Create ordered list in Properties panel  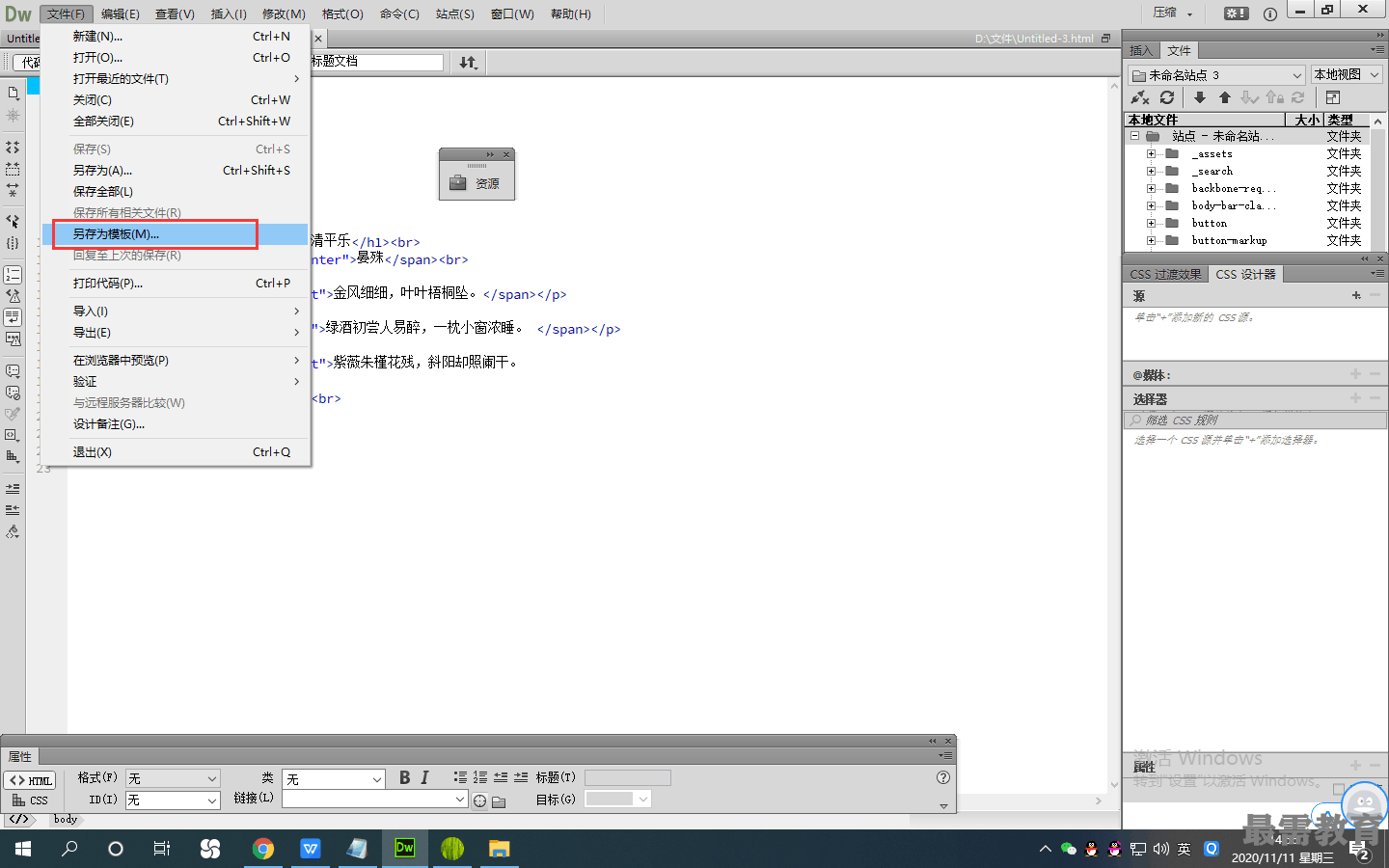coord(480,777)
